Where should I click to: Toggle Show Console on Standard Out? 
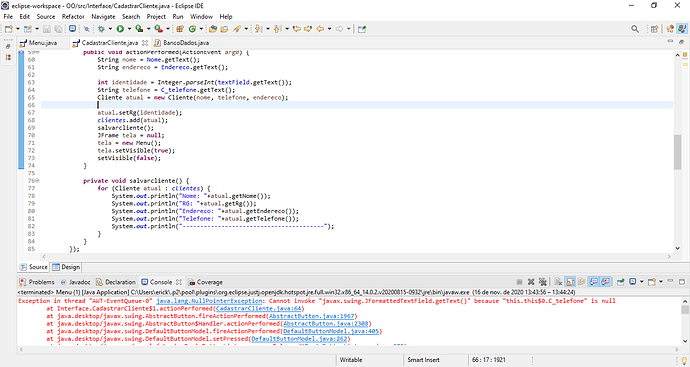point(594,282)
